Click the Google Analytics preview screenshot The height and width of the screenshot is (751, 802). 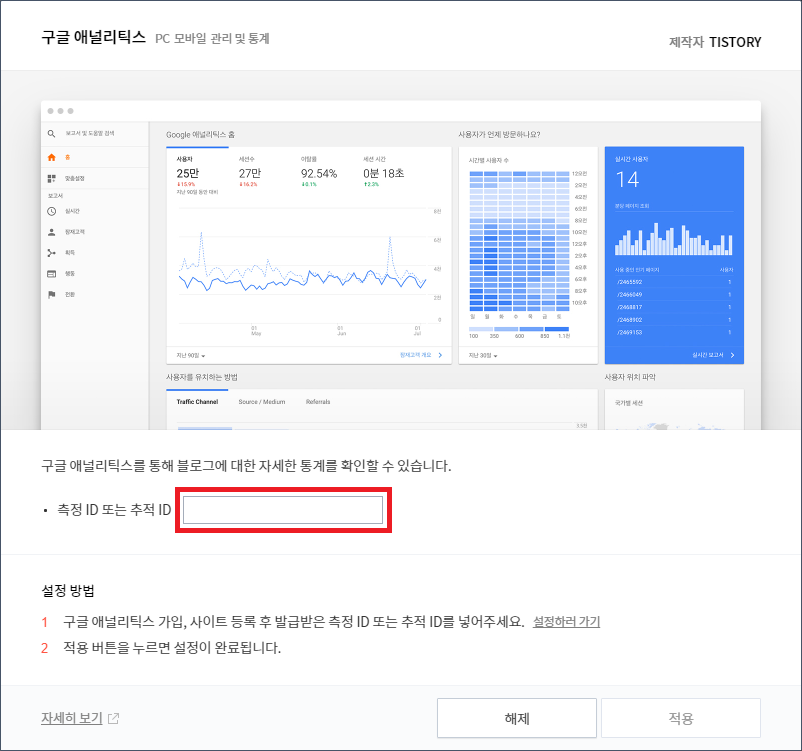pyautogui.click(x=401, y=265)
